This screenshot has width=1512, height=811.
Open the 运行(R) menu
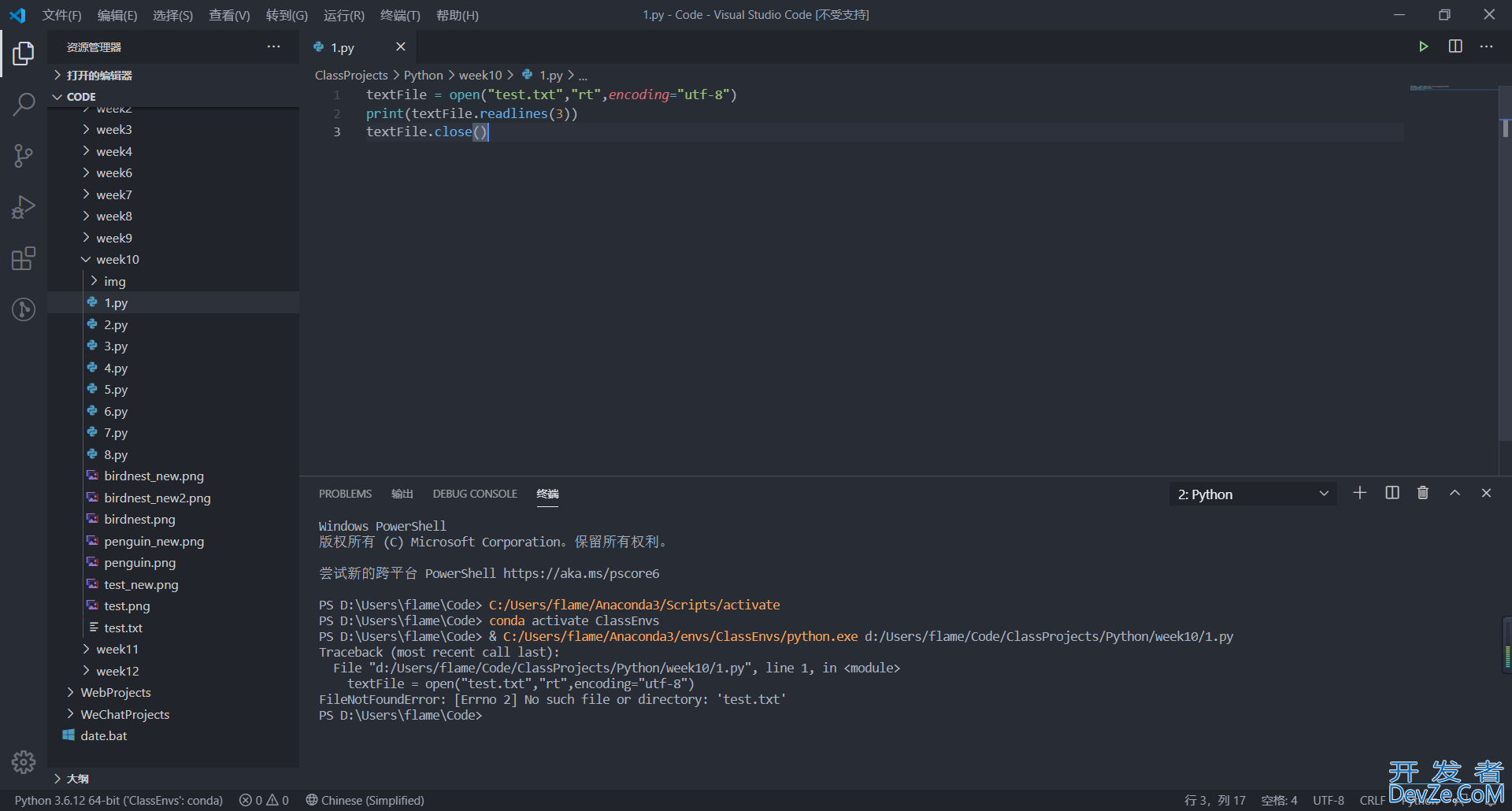click(343, 15)
